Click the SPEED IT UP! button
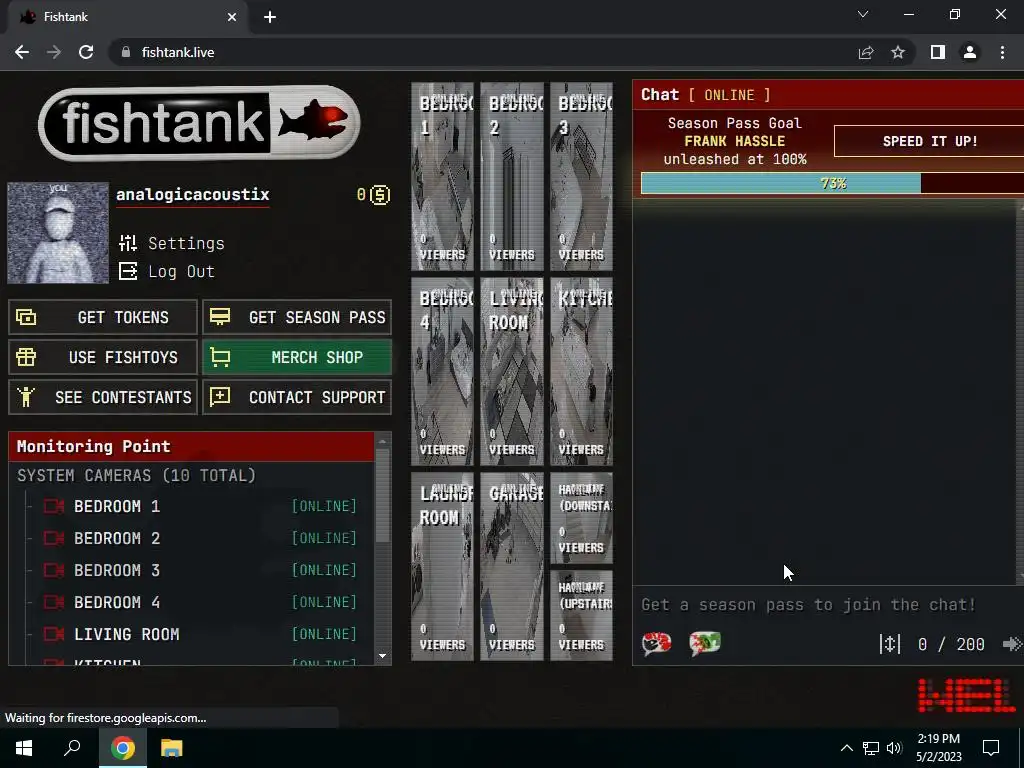The height and width of the screenshot is (768, 1024). [x=929, y=141]
